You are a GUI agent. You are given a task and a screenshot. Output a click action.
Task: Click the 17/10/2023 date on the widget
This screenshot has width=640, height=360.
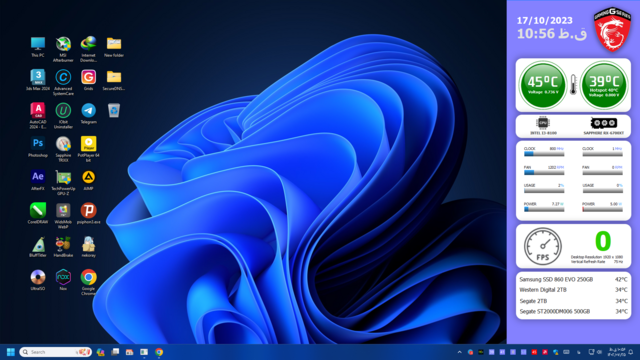544,20
